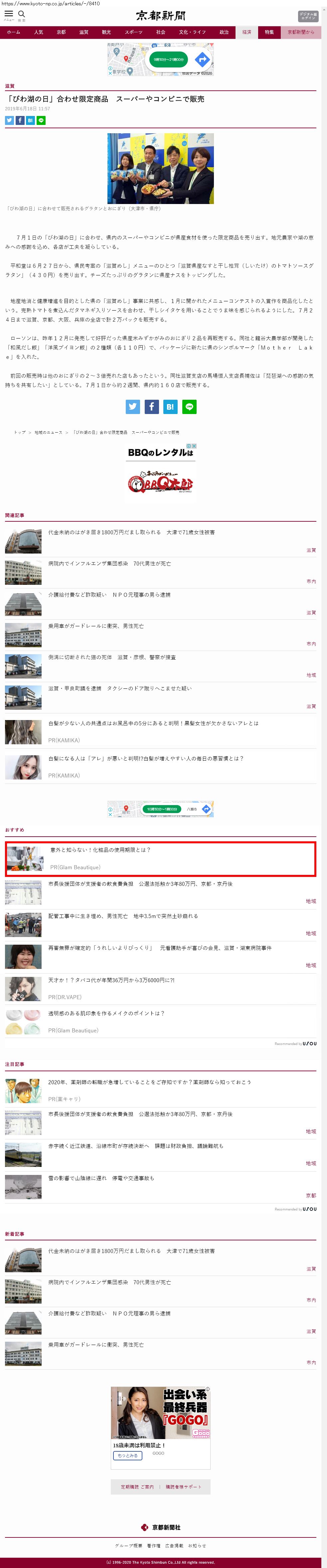Screen dimensions: 327x1568
Task: Click もっとみる button in bottom ad
Action: (127, 1455)
